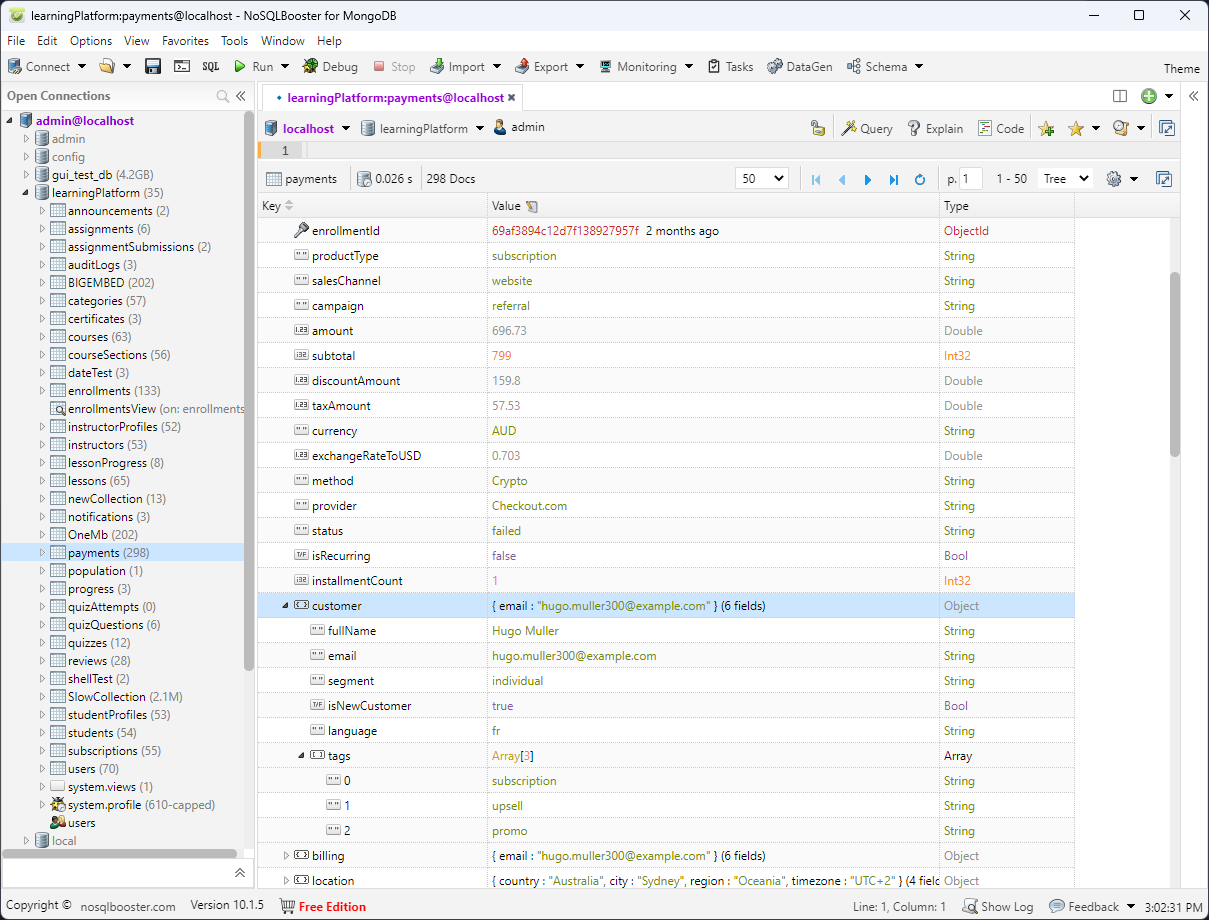Image resolution: width=1209 pixels, height=920 pixels.
Task: Click the hugo.muller300@example.com email value
Action: [574, 656]
